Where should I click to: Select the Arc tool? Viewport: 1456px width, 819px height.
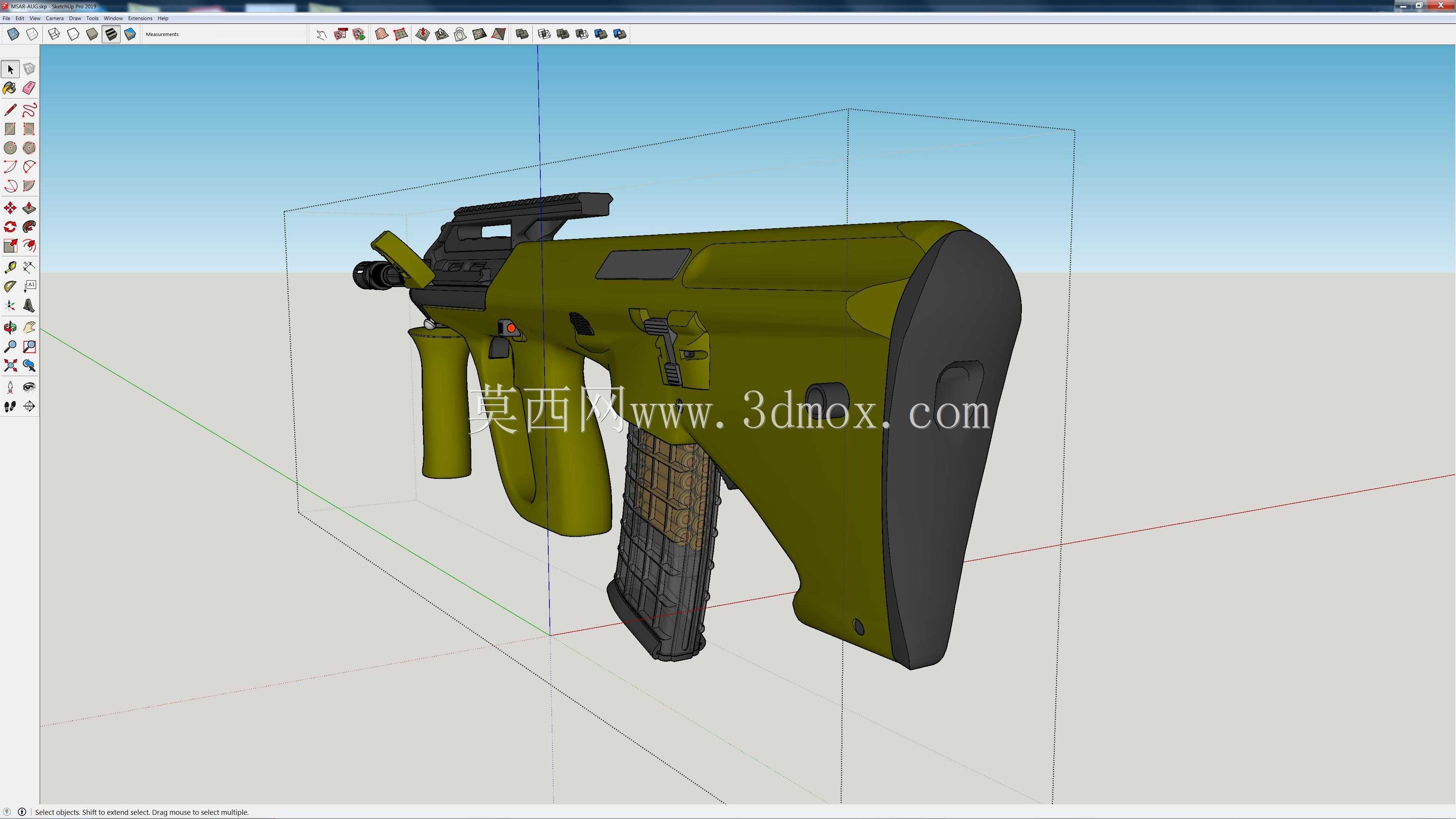pyautogui.click(x=10, y=167)
